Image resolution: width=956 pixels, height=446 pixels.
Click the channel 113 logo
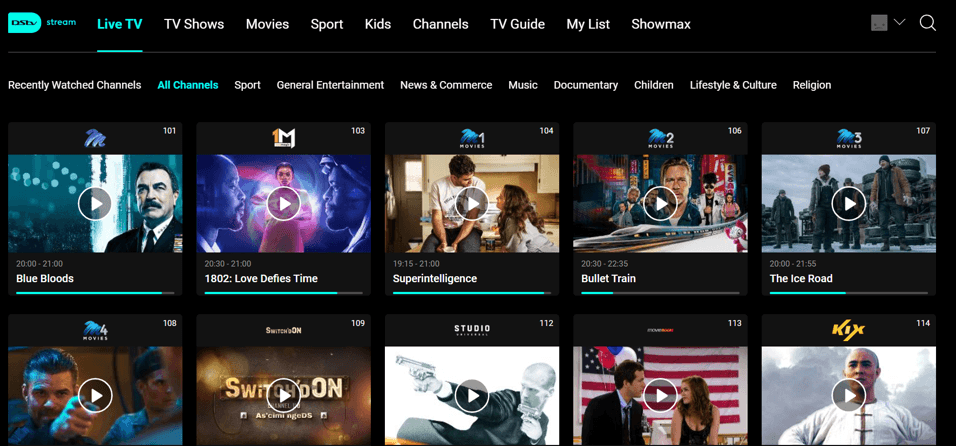[x=660, y=330]
